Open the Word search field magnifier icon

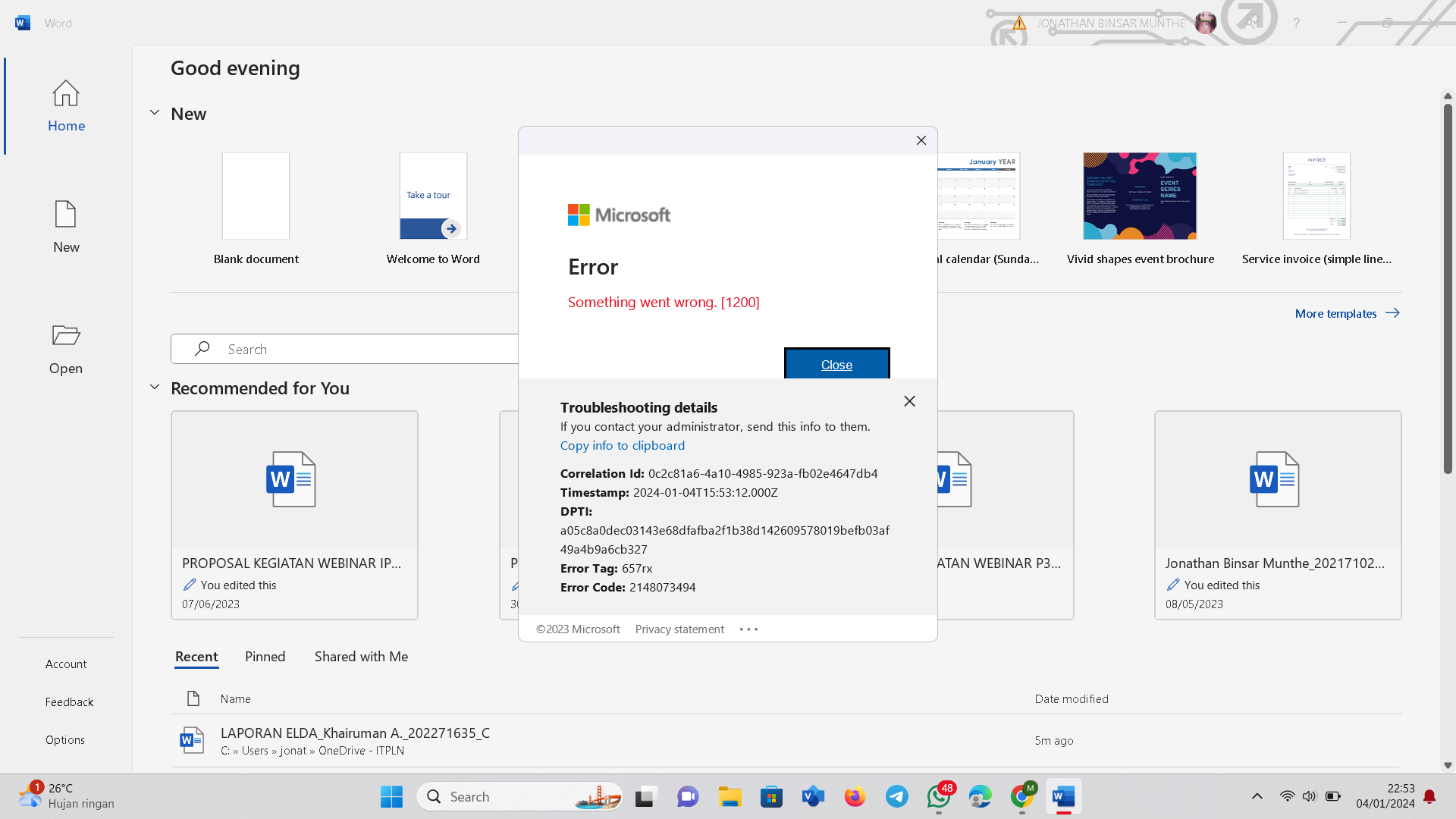[x=202, y=348]
